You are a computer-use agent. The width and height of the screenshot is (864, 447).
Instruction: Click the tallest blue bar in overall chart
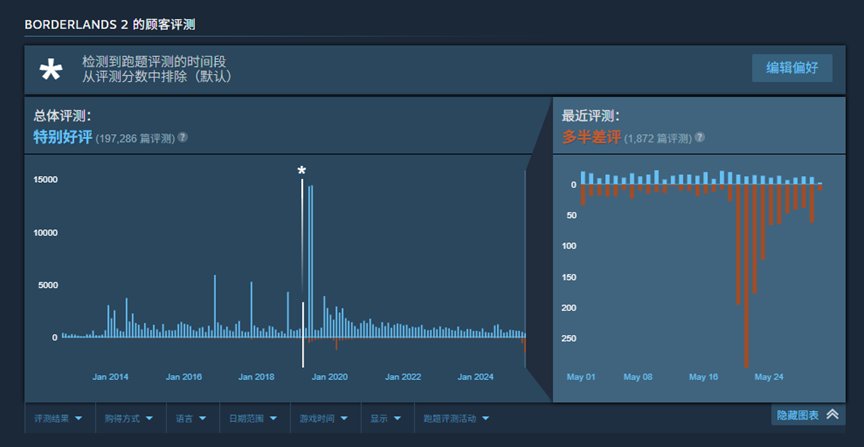312,261
